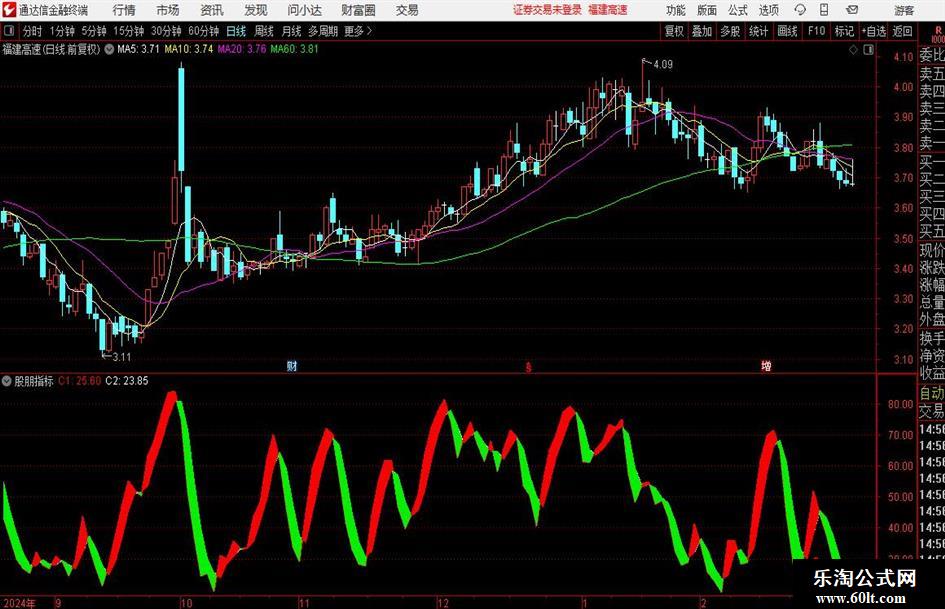Click the 财 event marker on chart
This screenshot has height=609, width=945.
click(x=292, y=365)
